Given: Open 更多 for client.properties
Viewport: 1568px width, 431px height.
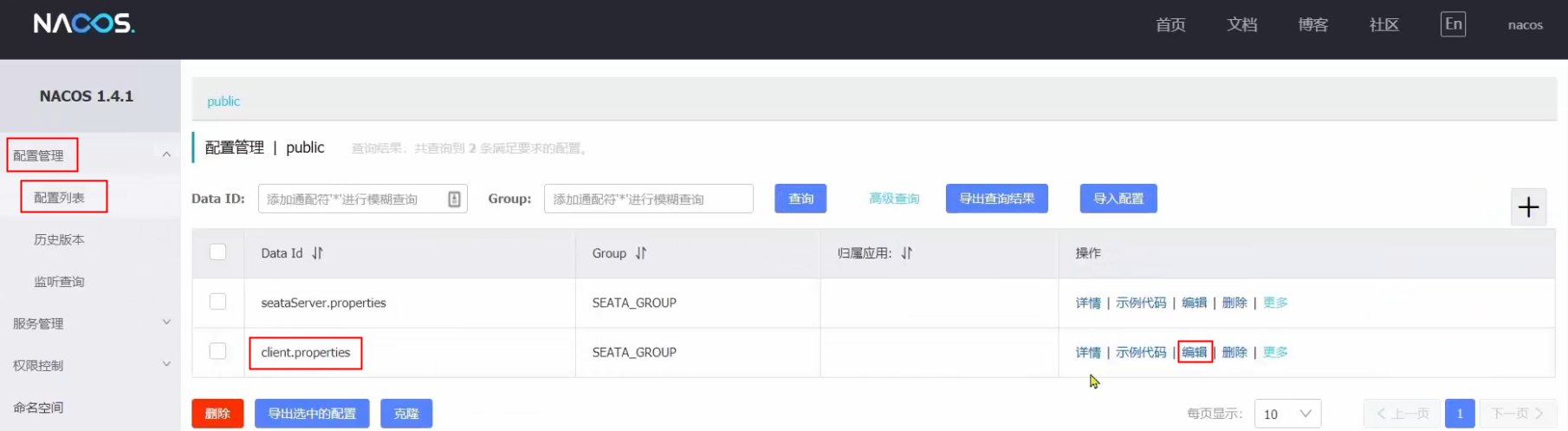Looking at the screenshot, I should tap(1275, 352).
